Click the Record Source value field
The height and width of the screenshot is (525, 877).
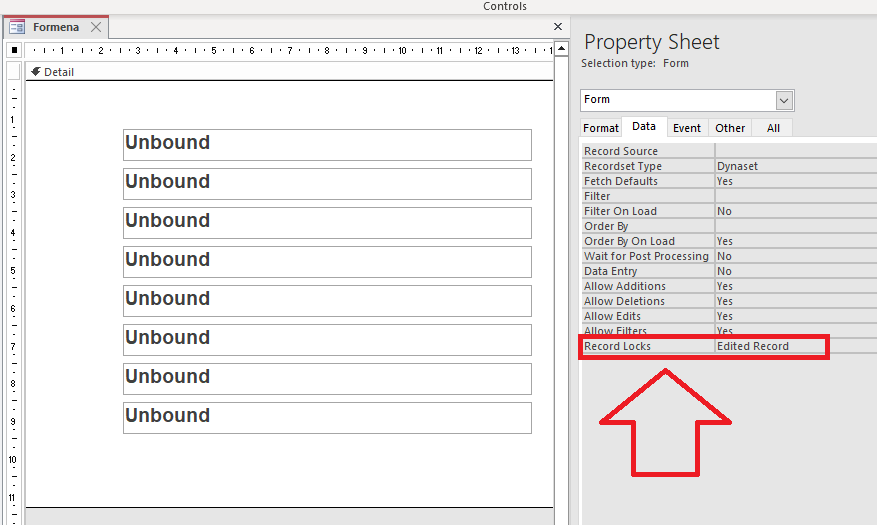pos(795,151)
